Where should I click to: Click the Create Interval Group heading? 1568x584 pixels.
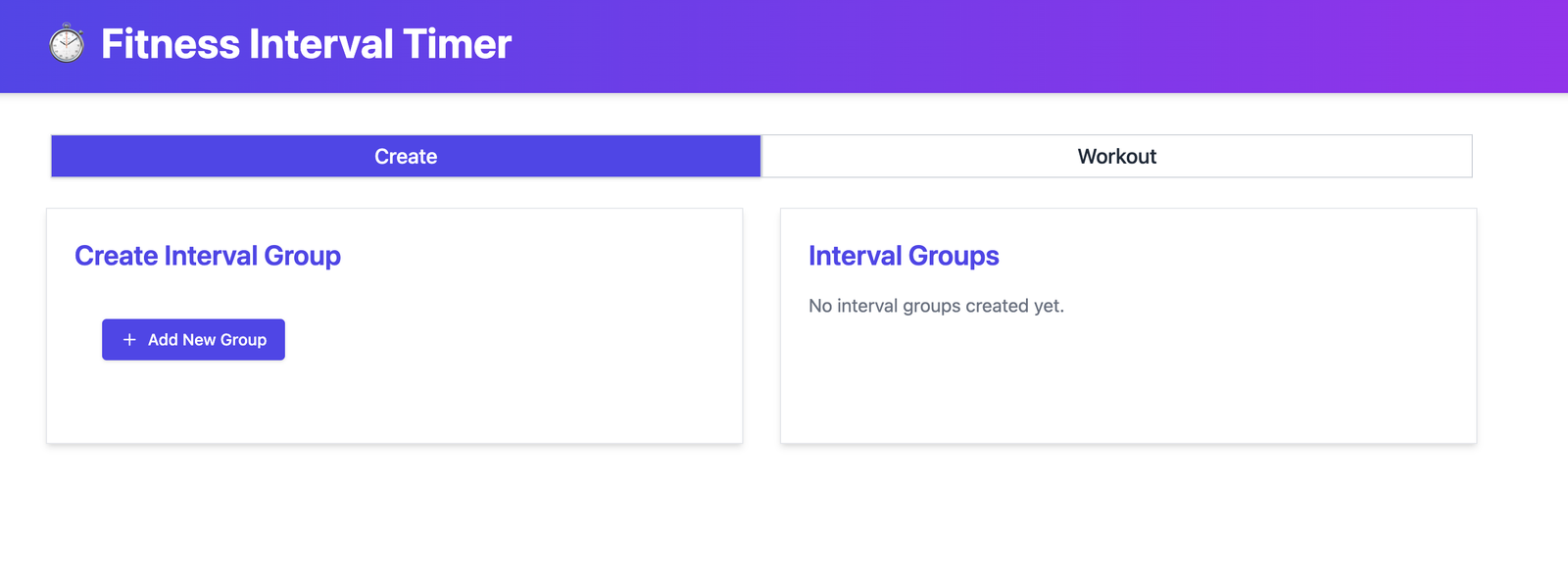click(208, 256)
